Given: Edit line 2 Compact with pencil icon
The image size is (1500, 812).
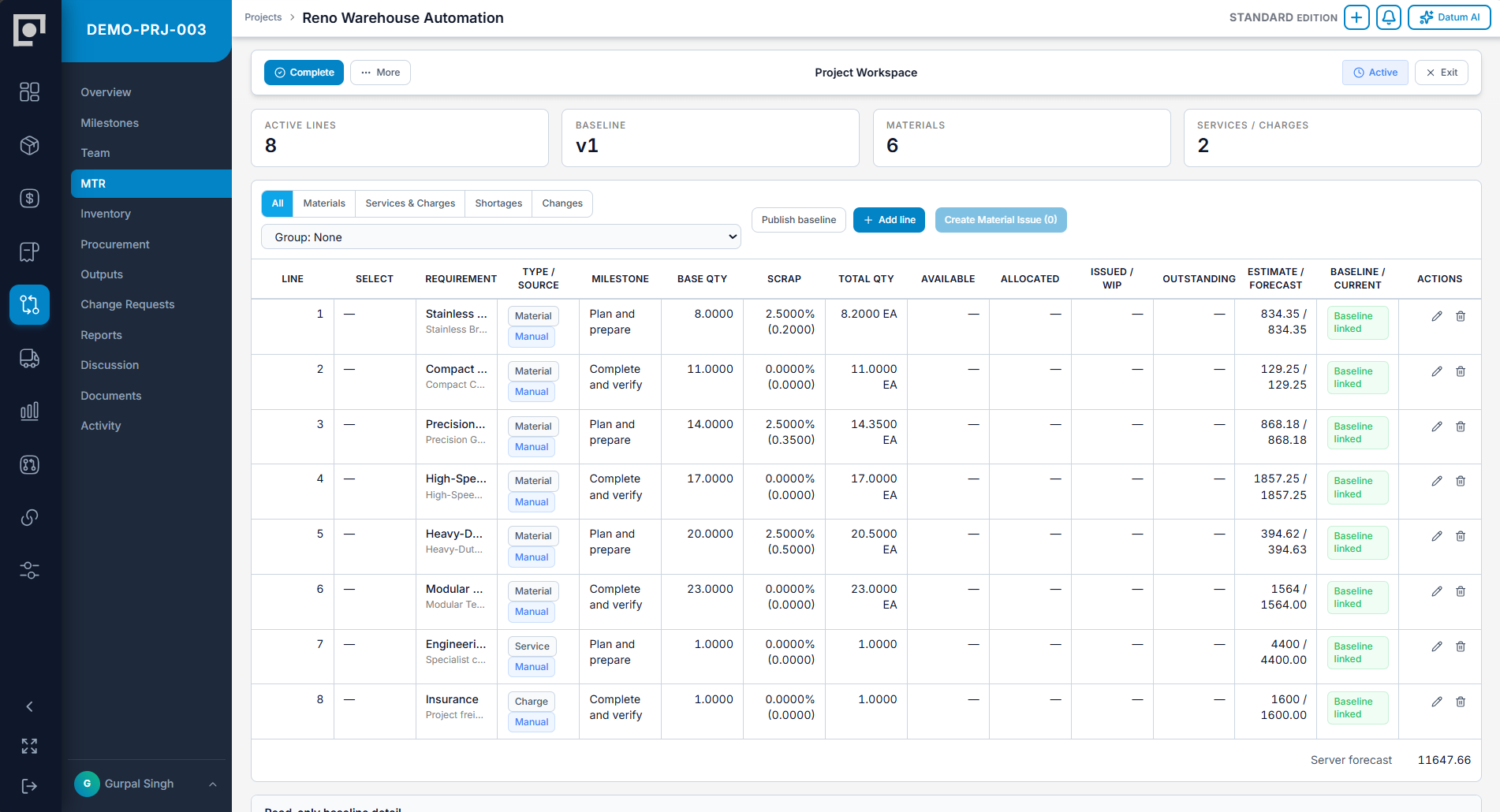Looking at the screenshot, I should pos(1437,371).
